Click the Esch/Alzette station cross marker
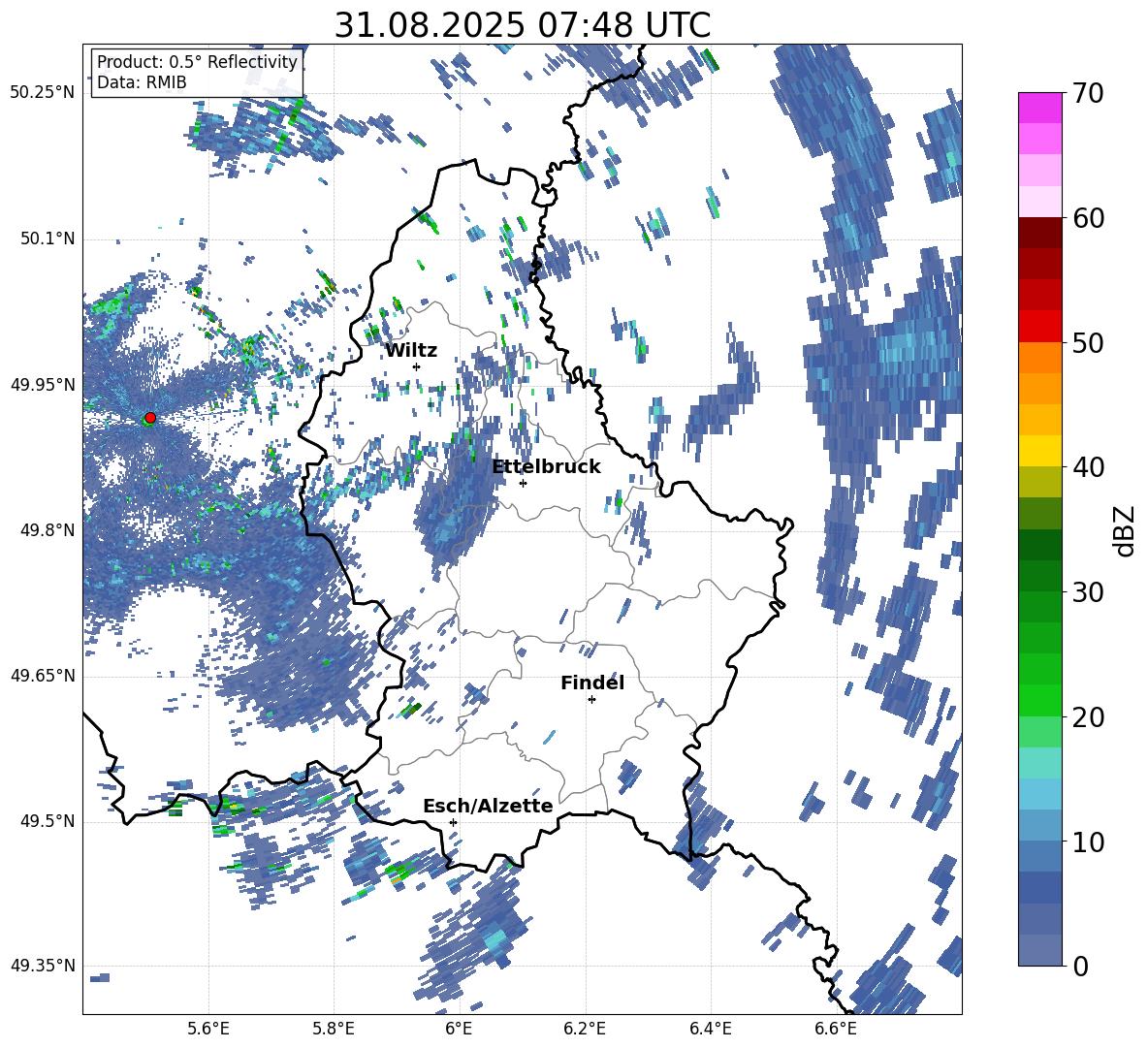Screen dimensions: 1148x1048 [x=453, y=822]
